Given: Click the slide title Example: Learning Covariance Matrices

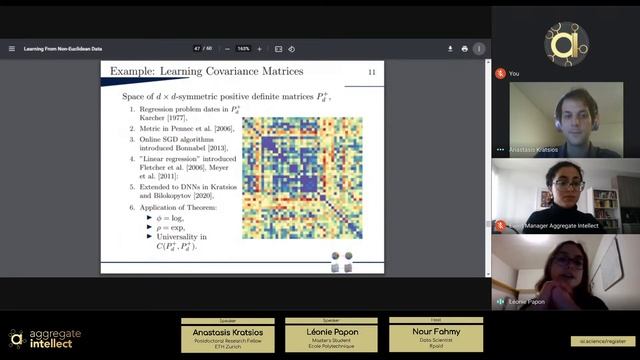Looking at the screenshot, I should coord(207,71).
